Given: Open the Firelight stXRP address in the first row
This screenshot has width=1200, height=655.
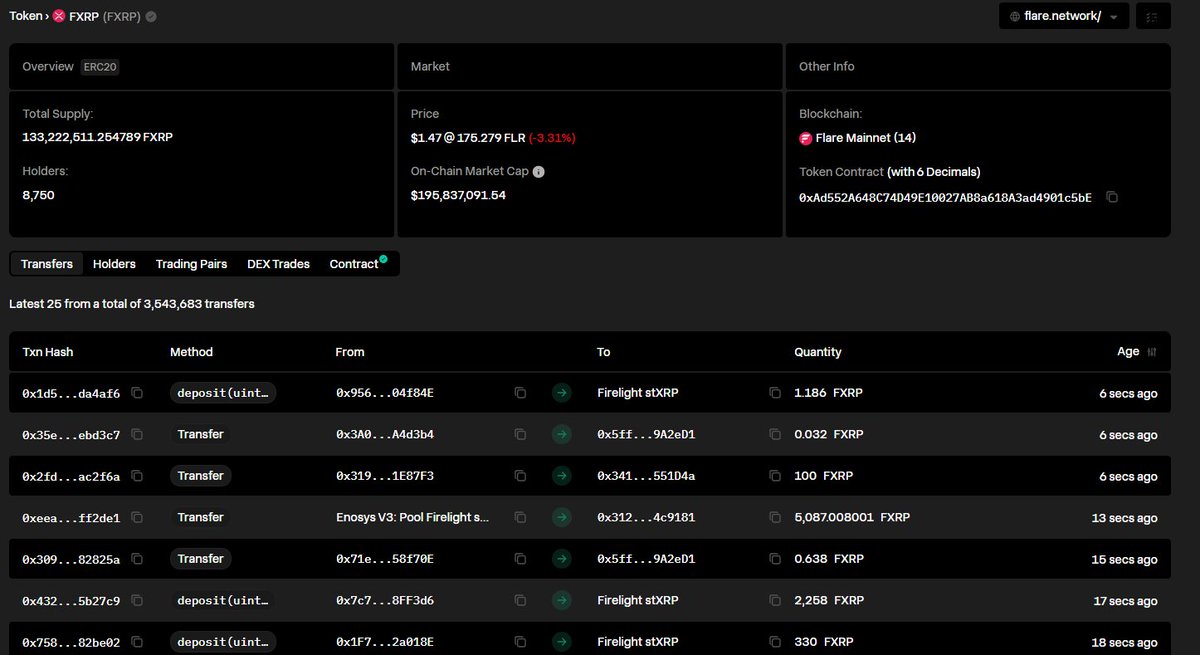Looking at the screenshot, I should 638,393.
